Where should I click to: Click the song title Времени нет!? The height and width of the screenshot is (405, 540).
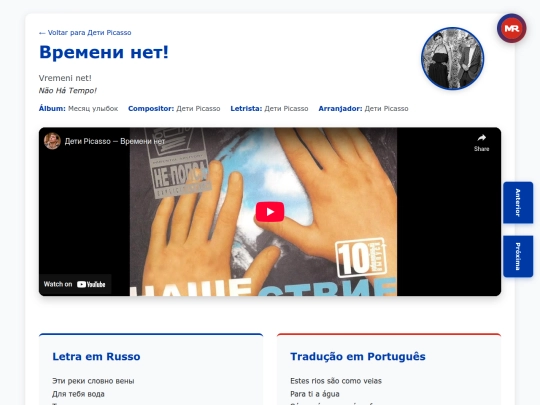[104, 52]
